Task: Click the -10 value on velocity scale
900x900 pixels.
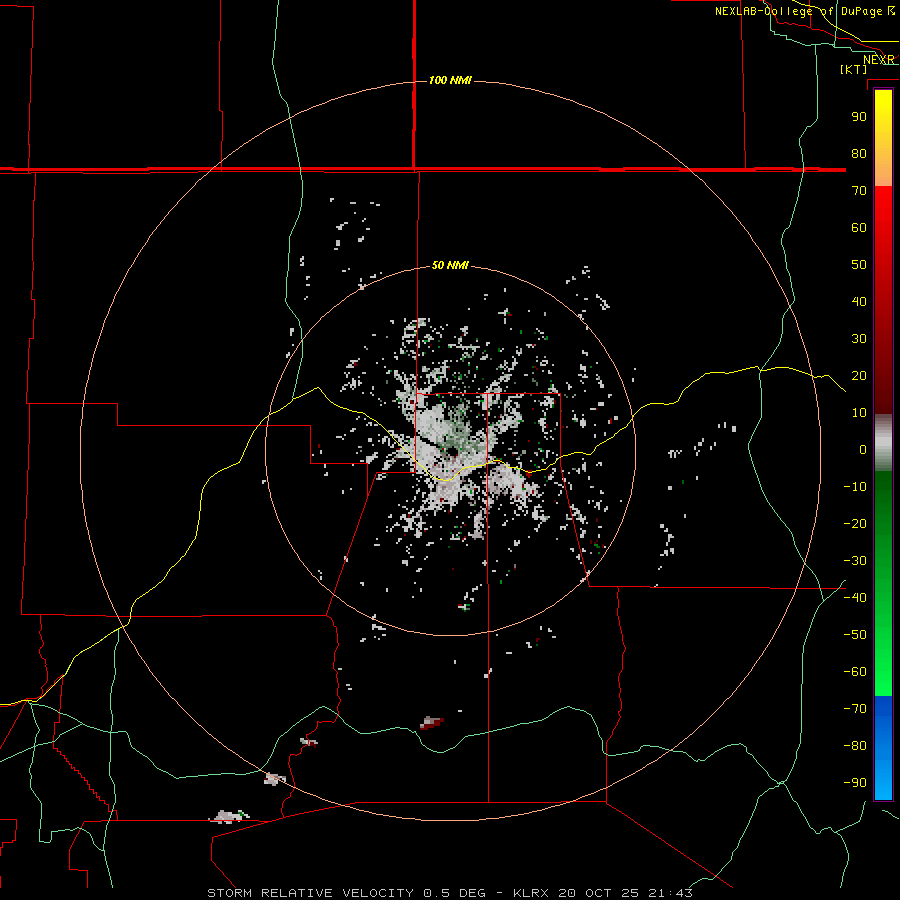Action: tap(855, 487)
